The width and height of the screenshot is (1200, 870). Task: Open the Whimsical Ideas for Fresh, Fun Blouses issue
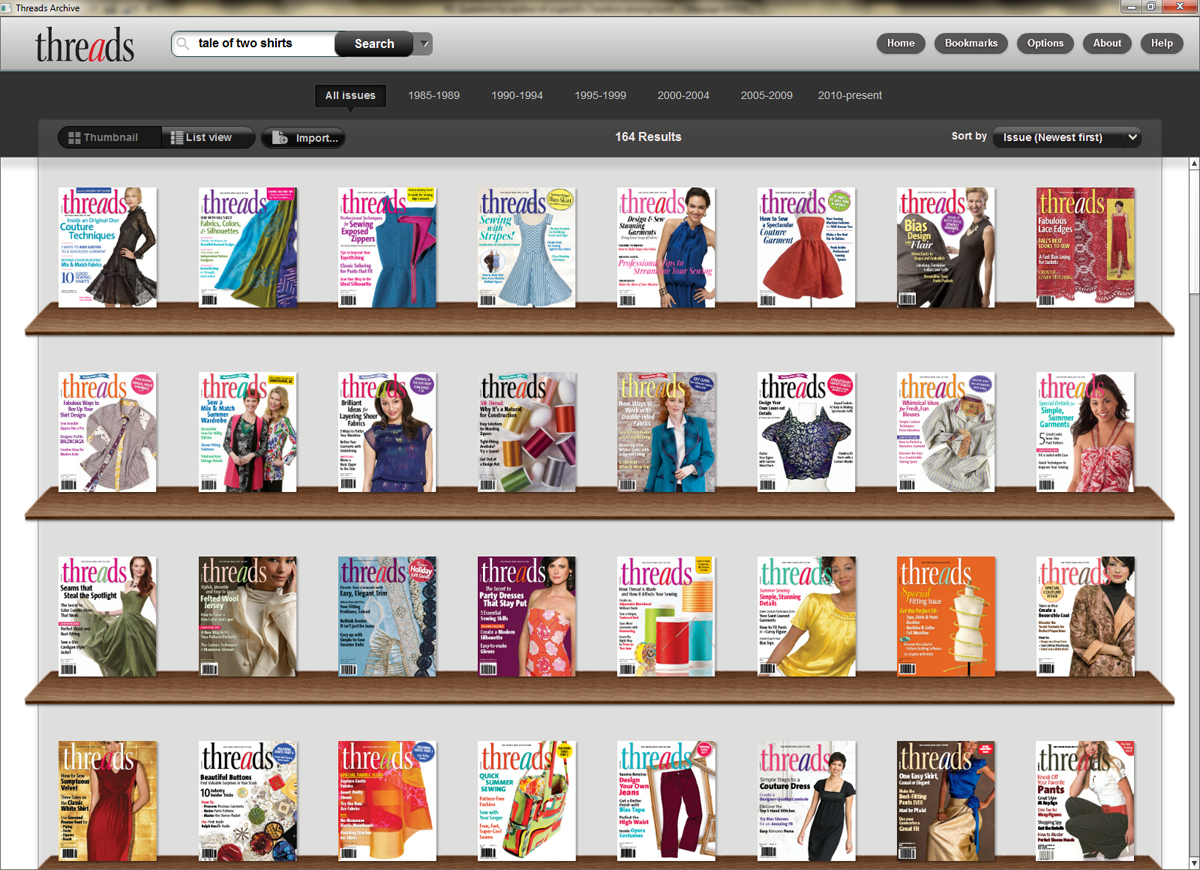pyautogui.click(x=946, y=432)
